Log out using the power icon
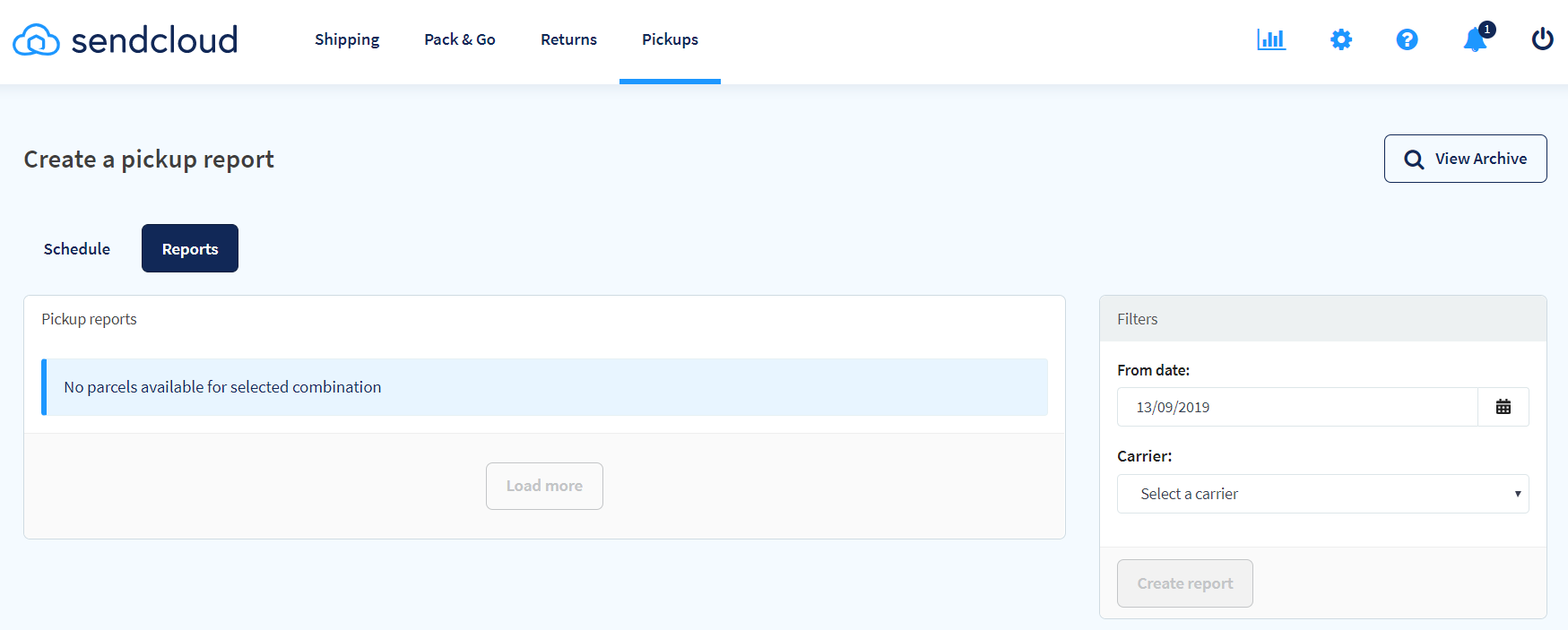This screenshot has height=630, width=1568. [x=1542, y=39]
